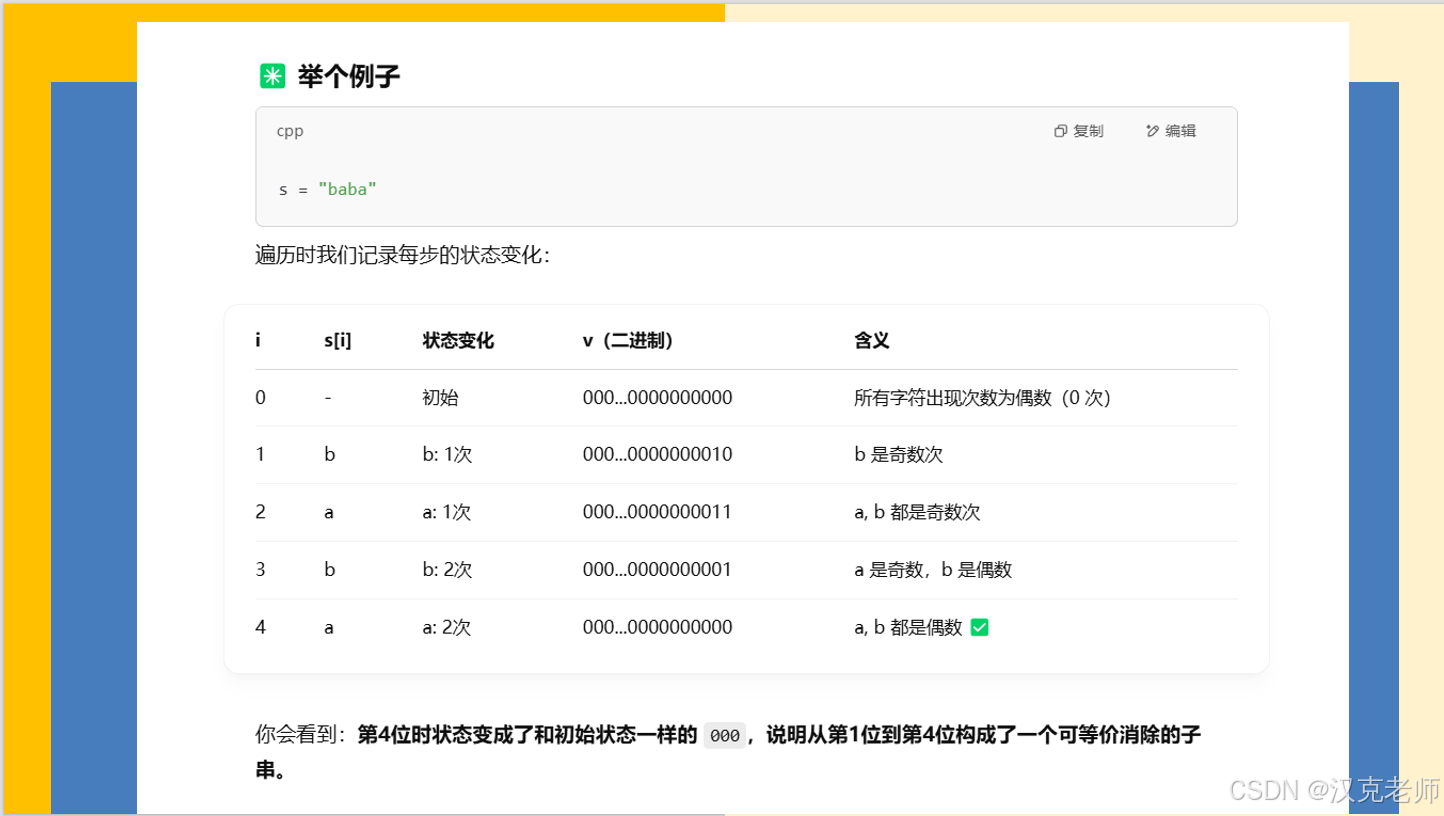Click the cell 所有字符出现次数为偶数（0 次）

pyautogui.click(x=983, y=397)
